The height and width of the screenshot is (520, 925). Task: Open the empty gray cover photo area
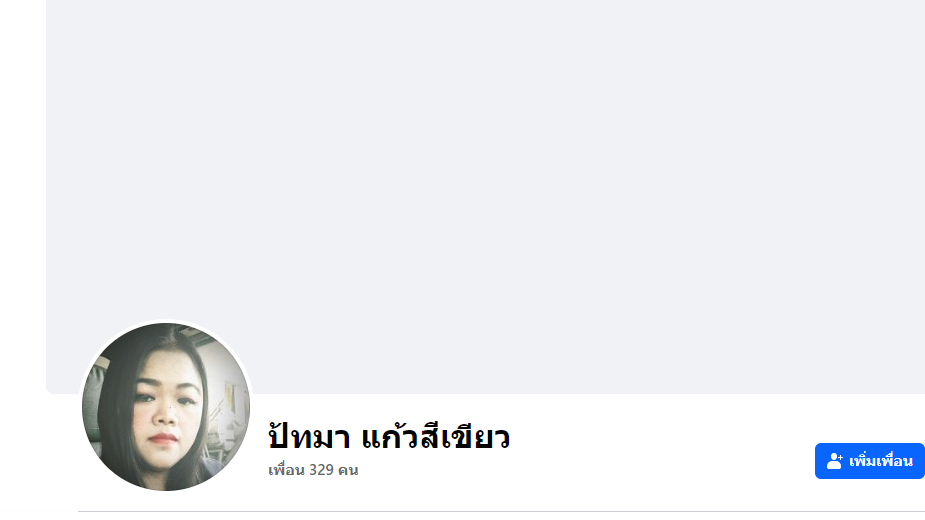pos(486,177)
